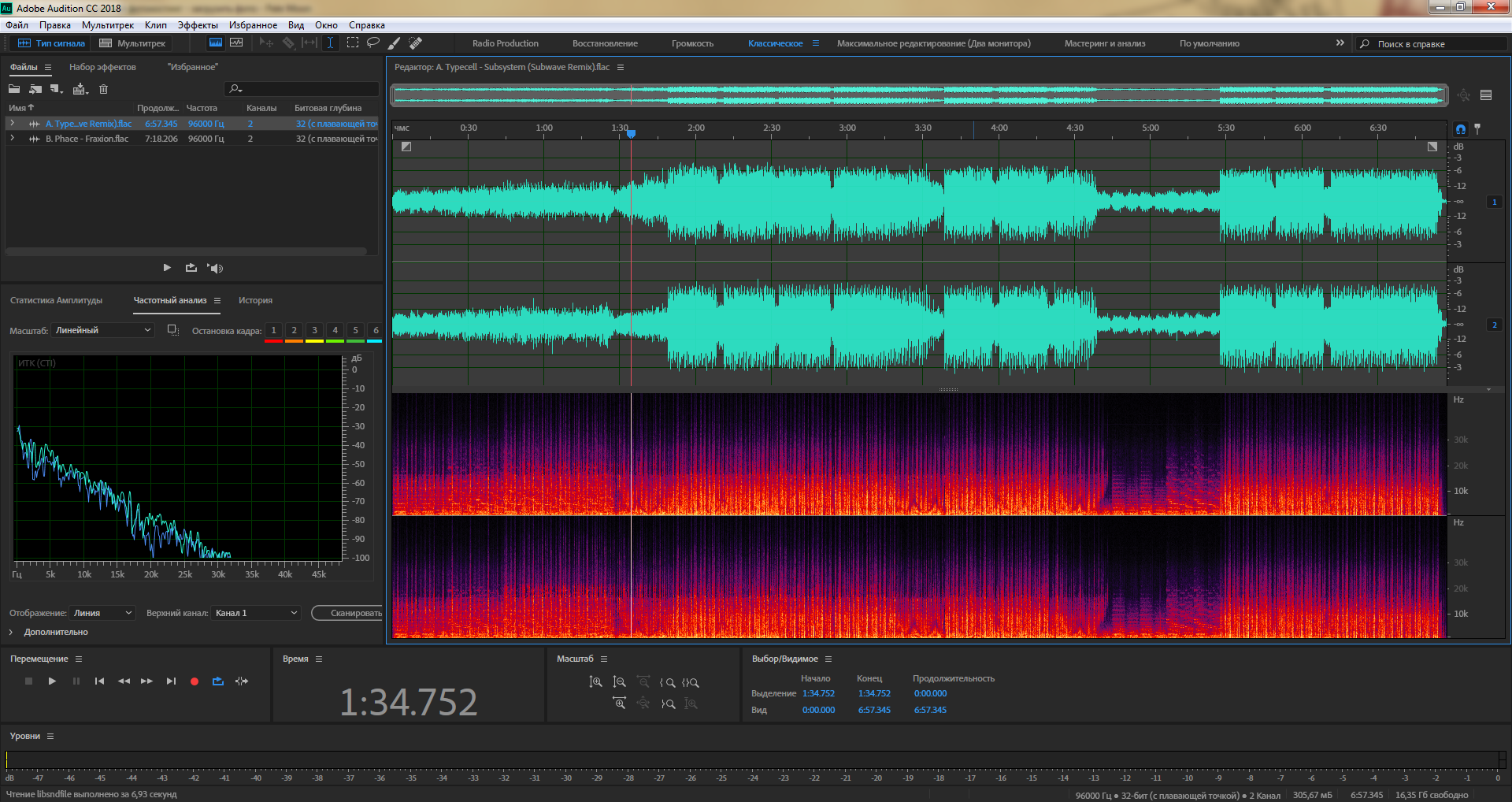The image size is (1512, 802).
Task: Click the delete trash icon in Files panel
Action: (103, 89)
